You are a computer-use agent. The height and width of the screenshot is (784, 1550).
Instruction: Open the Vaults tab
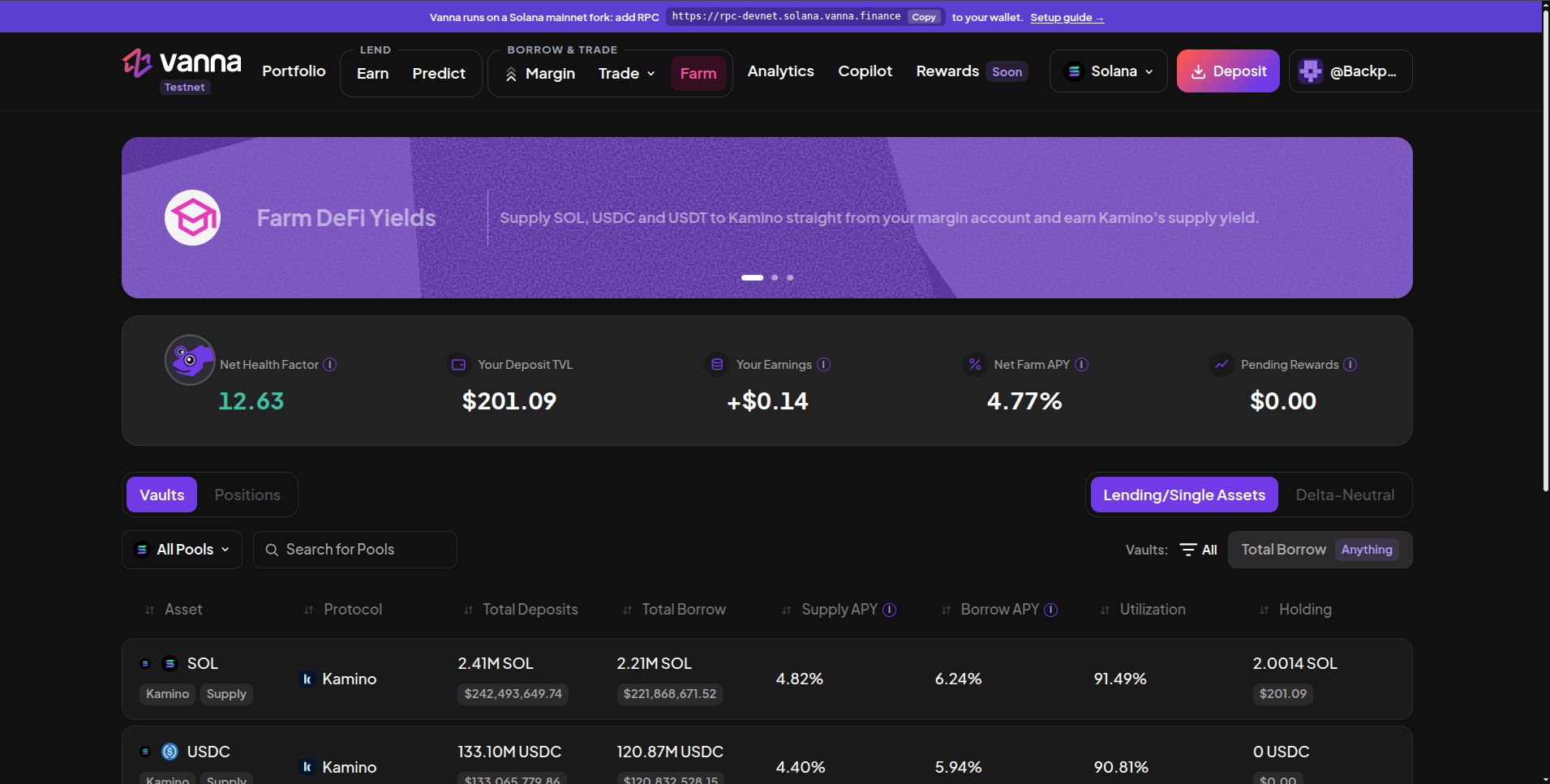[x=162, y=495]
